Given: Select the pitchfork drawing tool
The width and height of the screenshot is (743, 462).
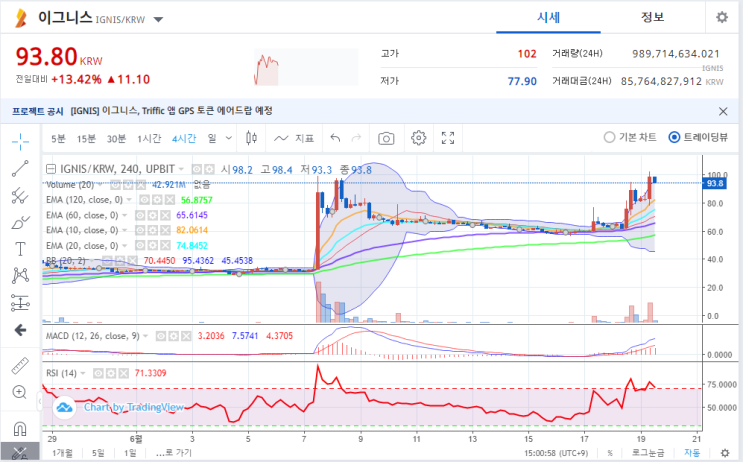Looking at the screenshot, I should [20, 195].
